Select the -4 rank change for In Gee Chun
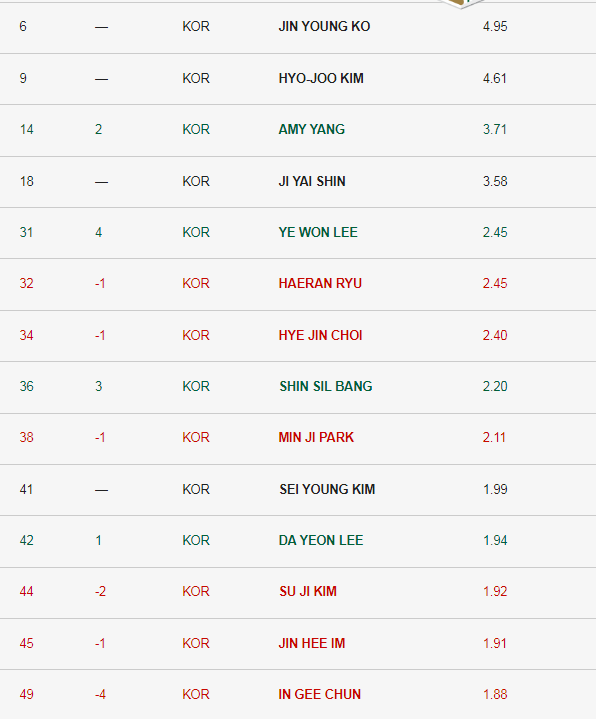 click(x=100, y=694)
